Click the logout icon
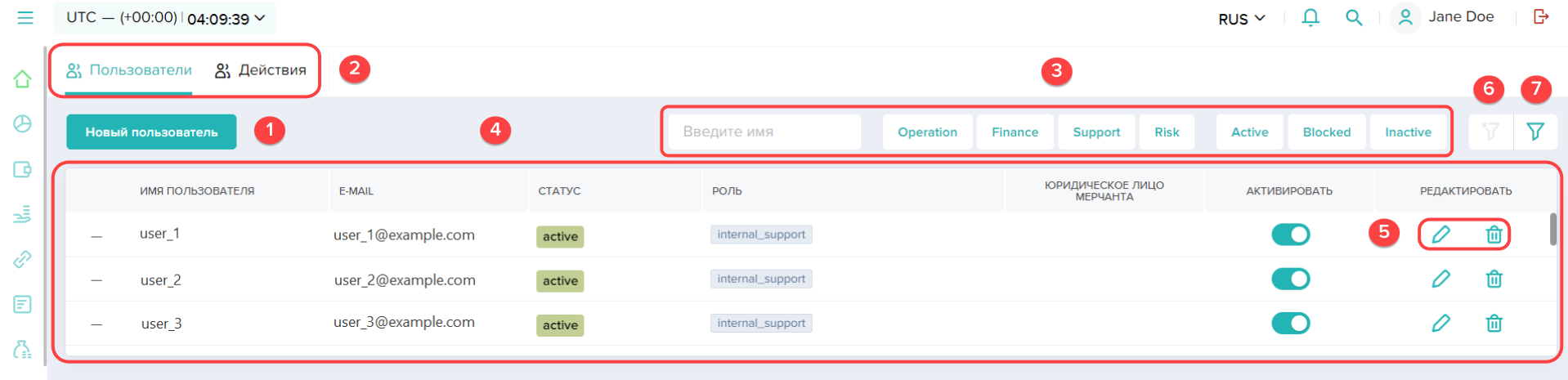The image size is (1568, 380). coord(1541,17)
